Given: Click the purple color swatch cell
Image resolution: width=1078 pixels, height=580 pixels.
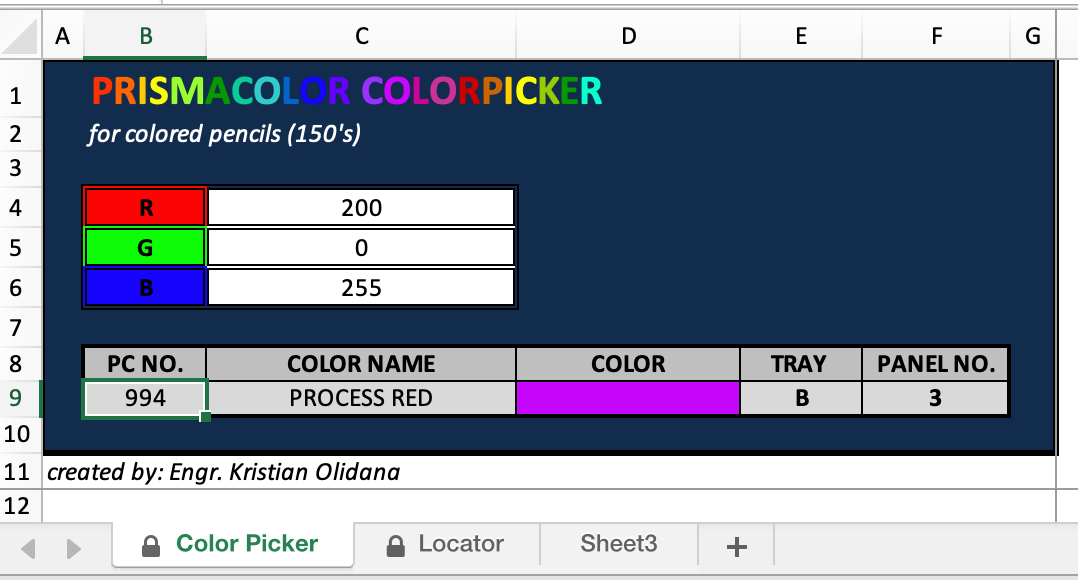Looking at the screenshot, I should (628, 399).
